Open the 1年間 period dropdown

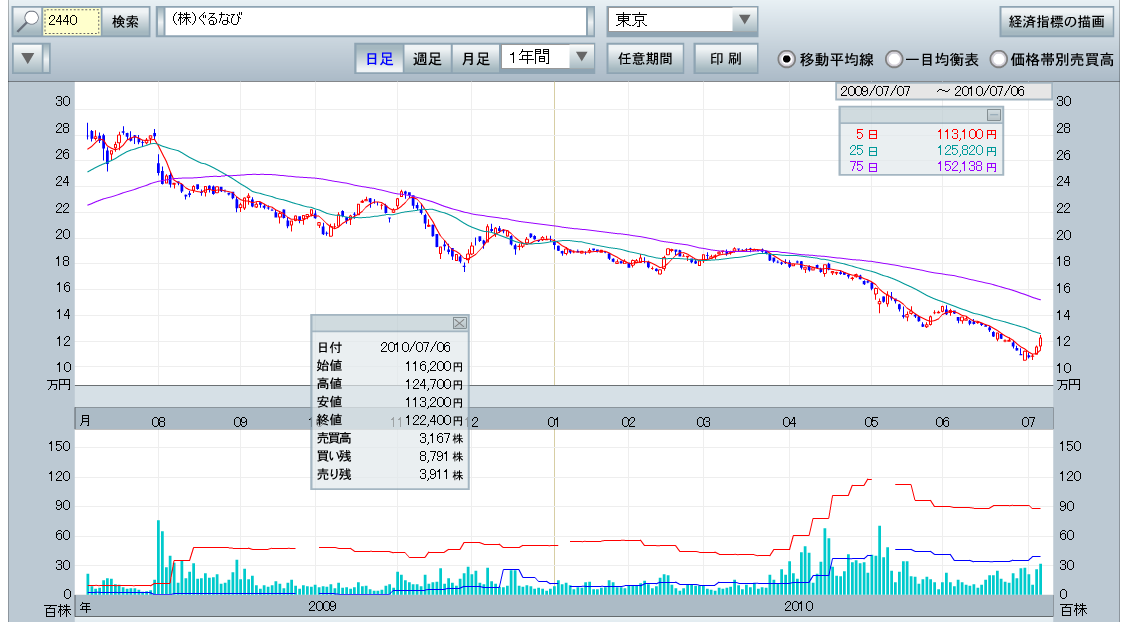(x=582, y=58)
